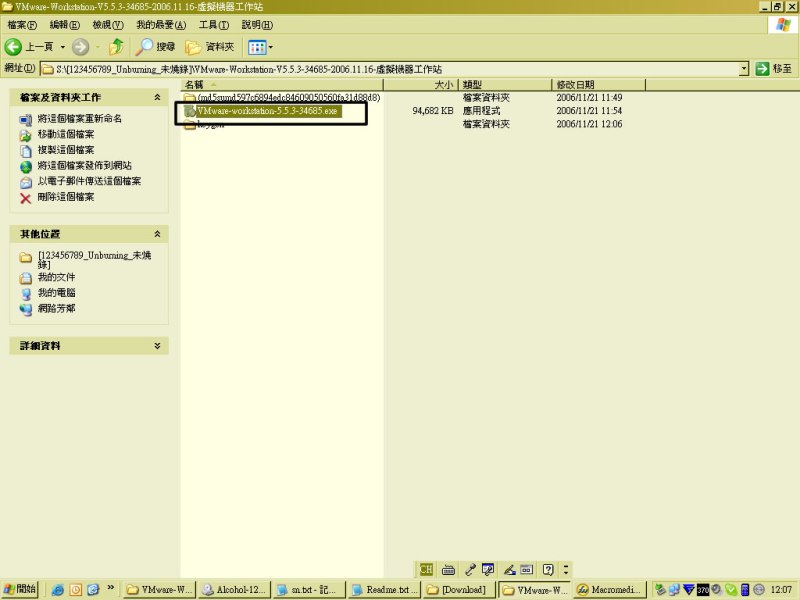Click the 2006/11/21 11:49 date cell
This screenshot has height=600, width=800.
tap(589, 97)
